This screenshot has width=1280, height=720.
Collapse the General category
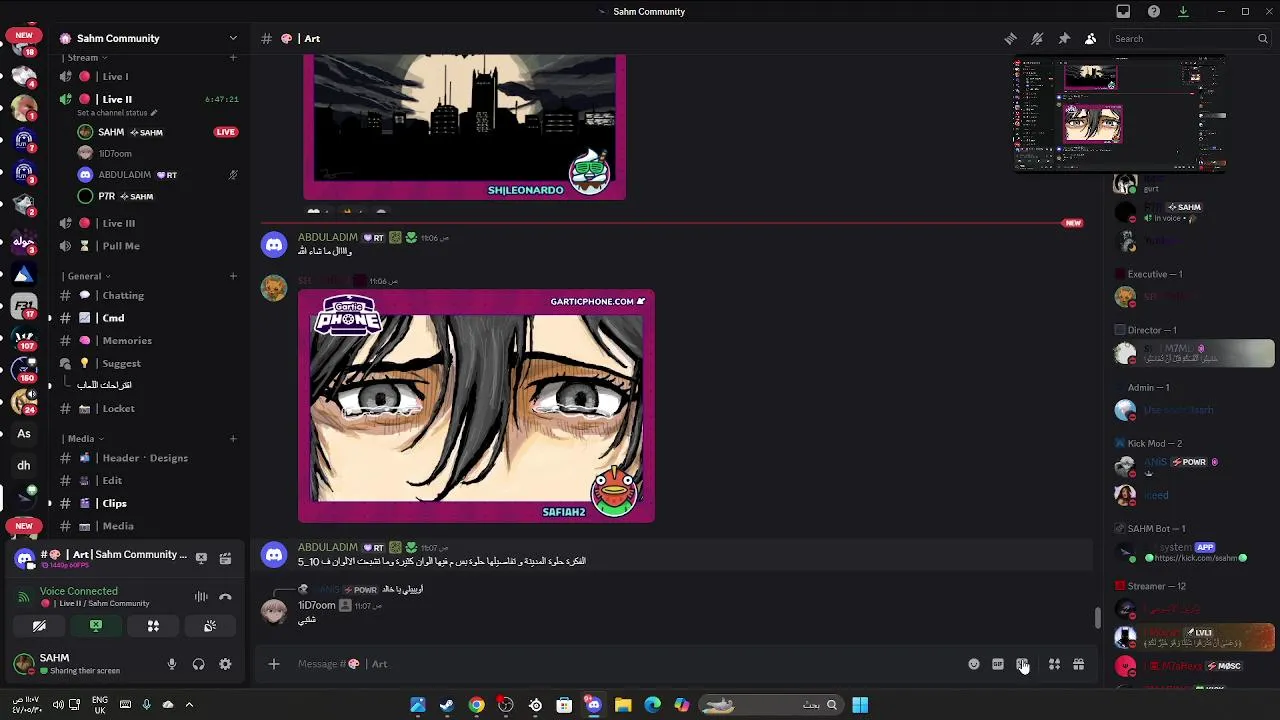[86, 276]
